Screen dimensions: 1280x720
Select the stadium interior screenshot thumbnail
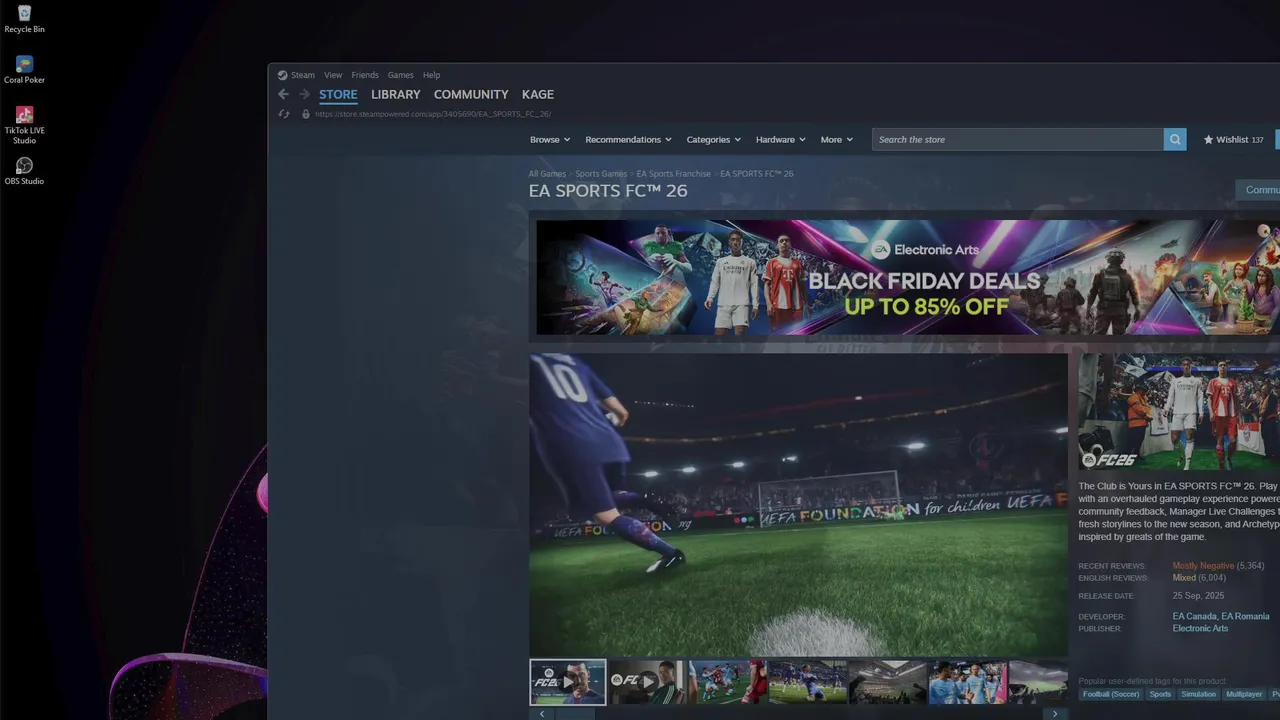click(887, 682)
